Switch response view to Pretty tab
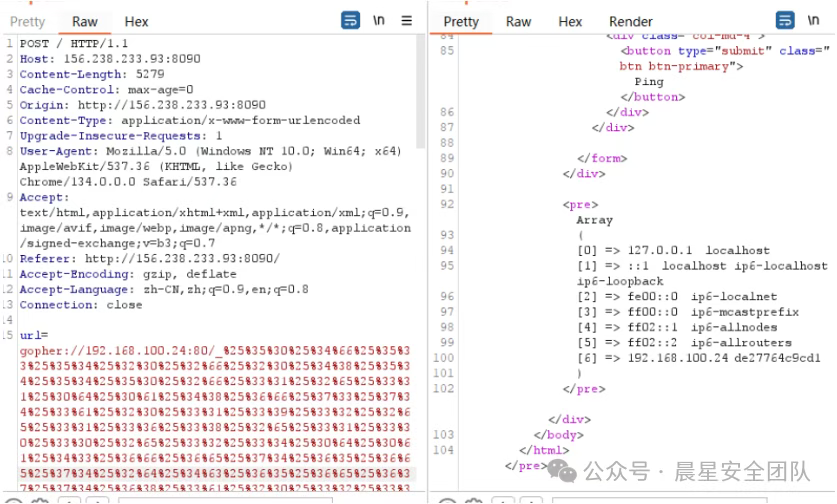837x504 pixels. coord(461,21)
